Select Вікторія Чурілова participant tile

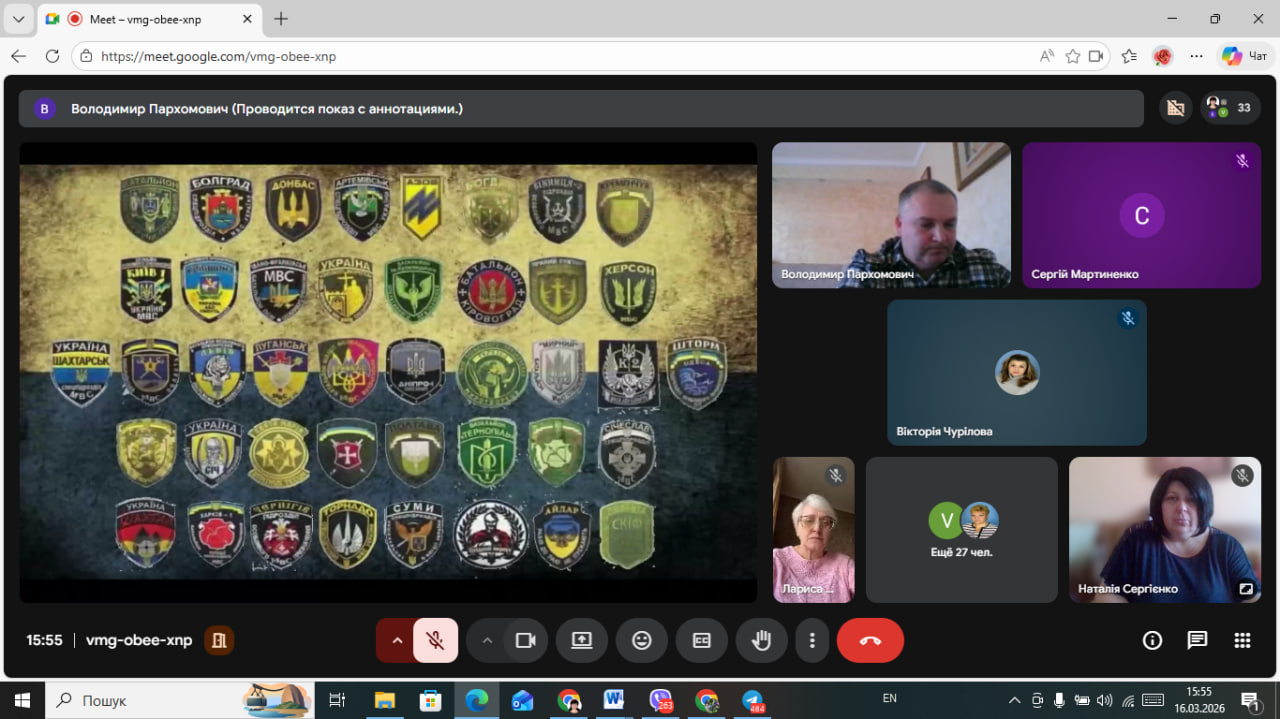(x=1017, y=372)
